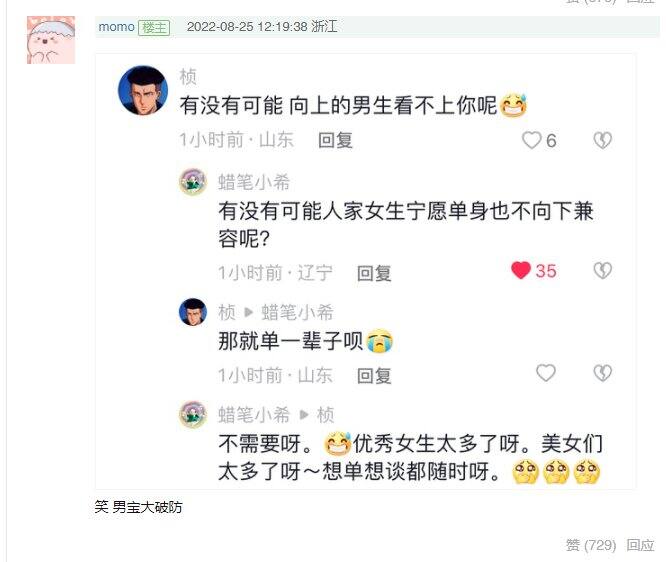Open momo username link

click(x=116, y=27)
